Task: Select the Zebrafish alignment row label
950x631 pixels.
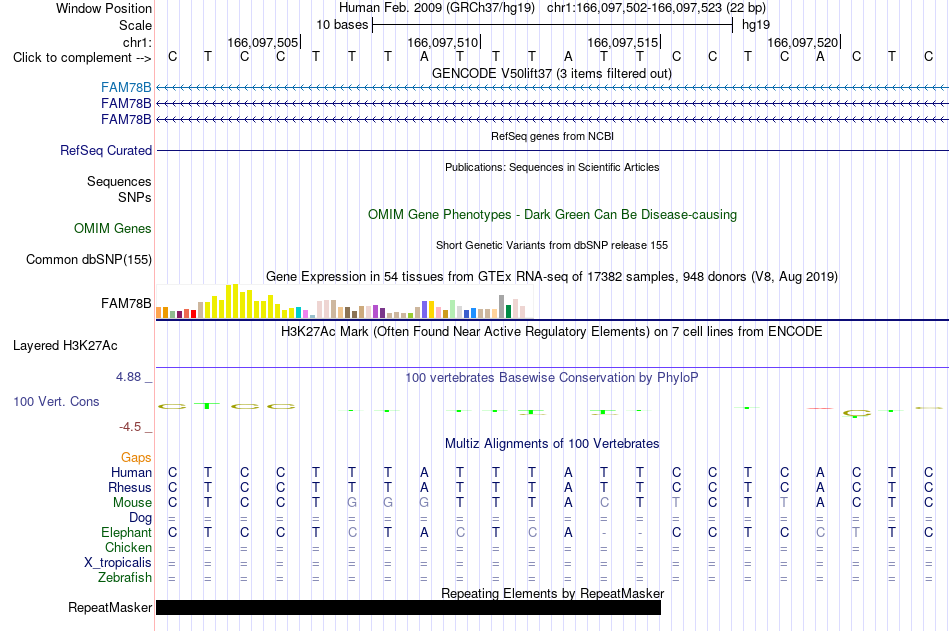Action: pyautogui.click(x=125, y=578)
